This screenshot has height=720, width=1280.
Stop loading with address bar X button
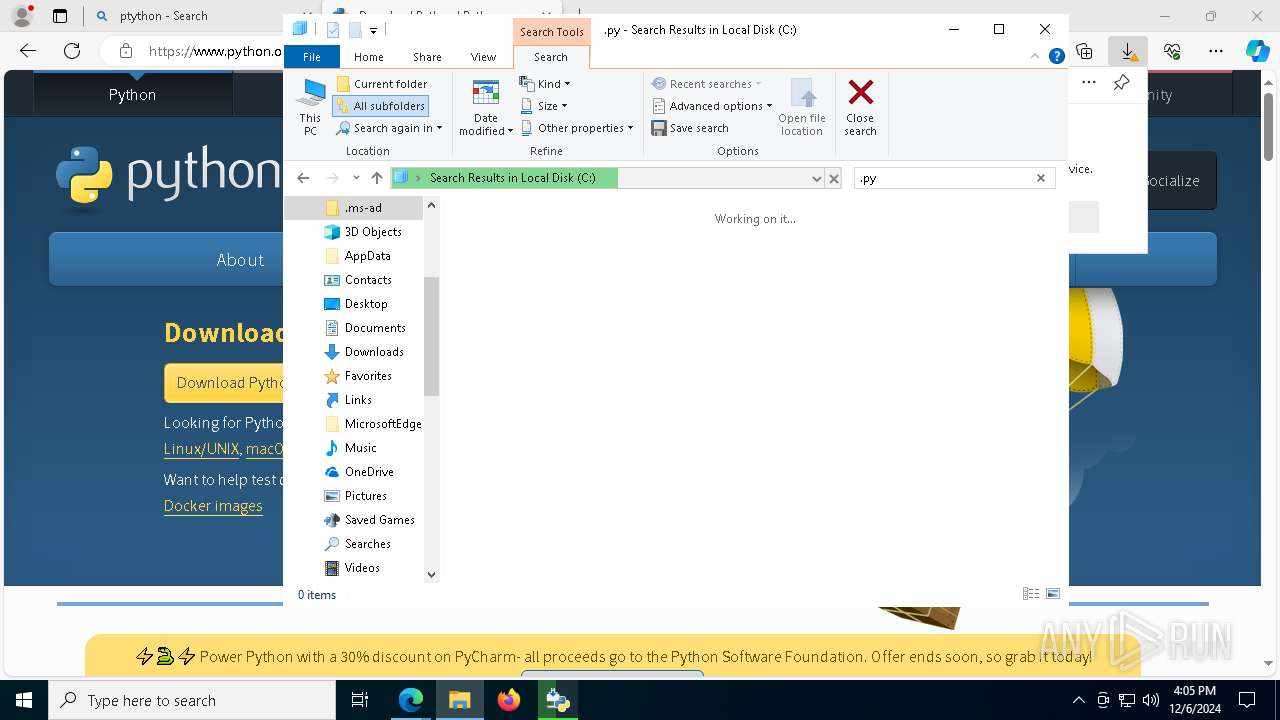pyautogui.click(x=834, y=178)
